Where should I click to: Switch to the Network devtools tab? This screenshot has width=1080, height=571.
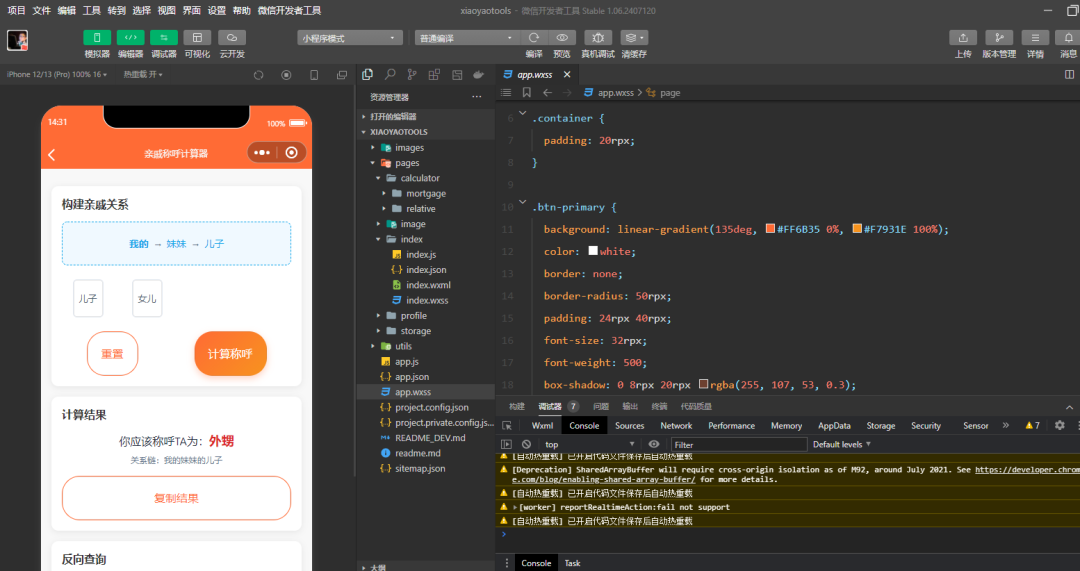(676, 426)
